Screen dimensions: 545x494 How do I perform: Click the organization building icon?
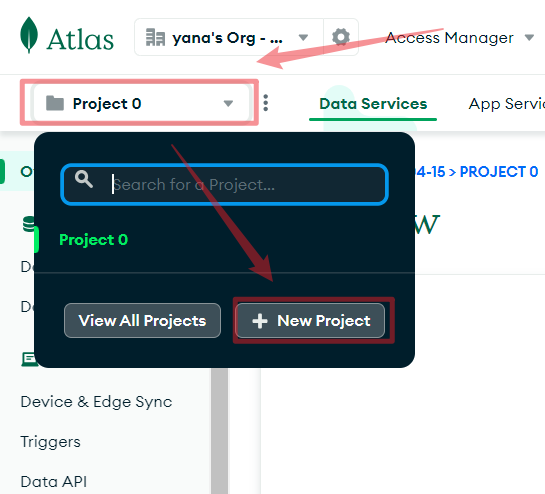[x=155, y=37]
